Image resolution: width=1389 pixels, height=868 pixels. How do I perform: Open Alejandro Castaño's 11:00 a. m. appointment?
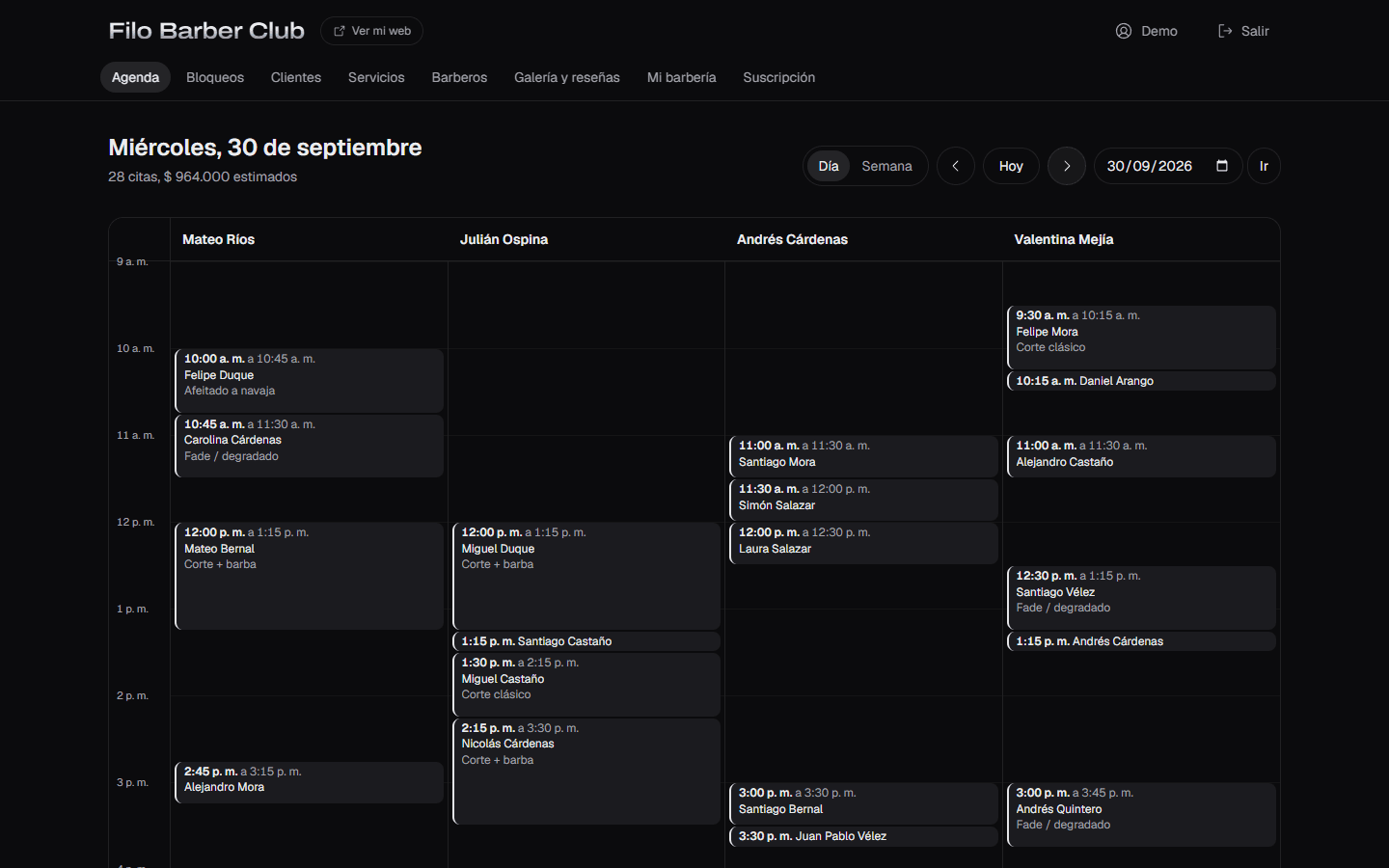[x=1141, y=456]
